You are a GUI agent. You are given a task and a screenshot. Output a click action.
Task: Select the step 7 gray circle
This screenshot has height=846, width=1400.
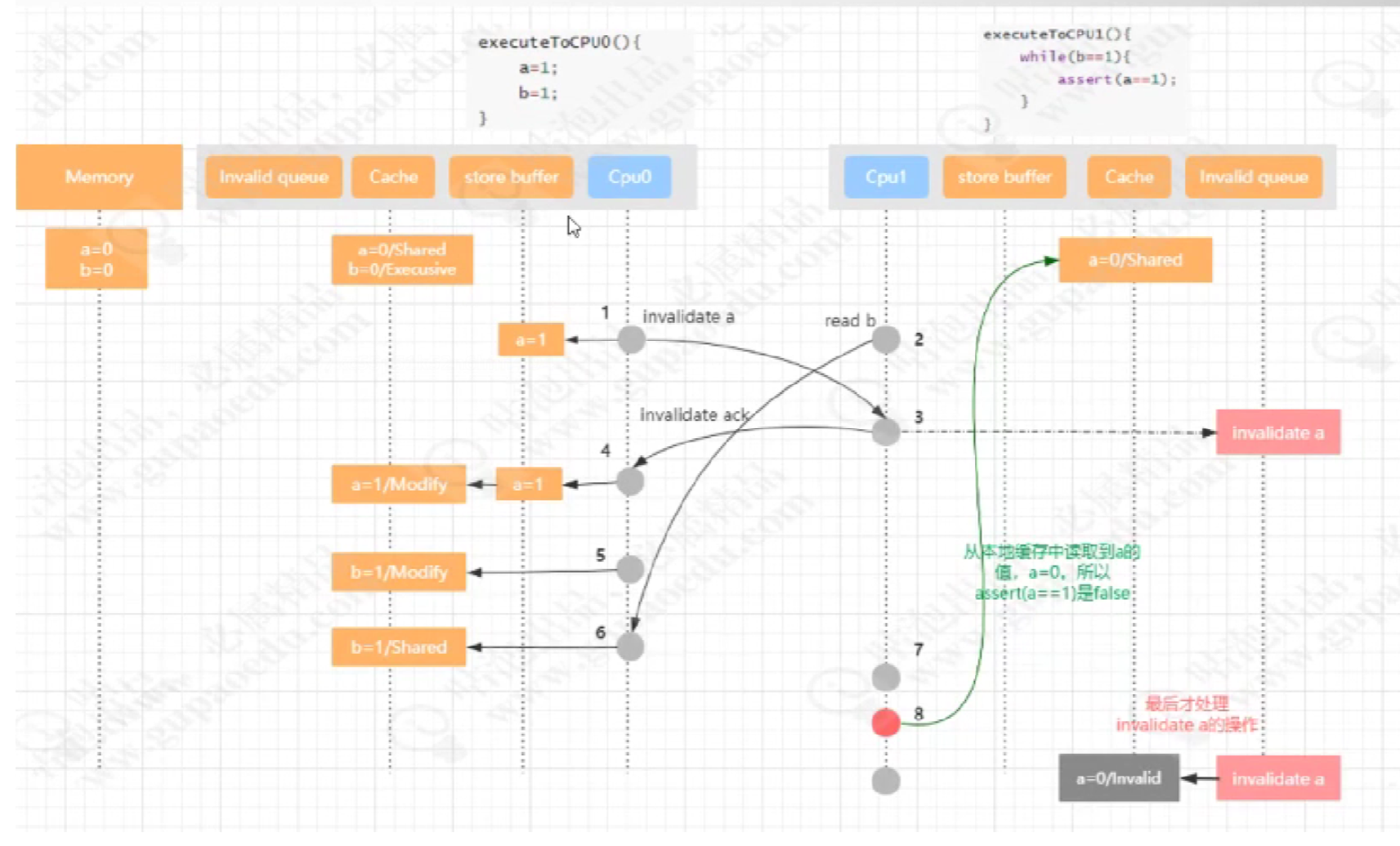tap(886, 677)
